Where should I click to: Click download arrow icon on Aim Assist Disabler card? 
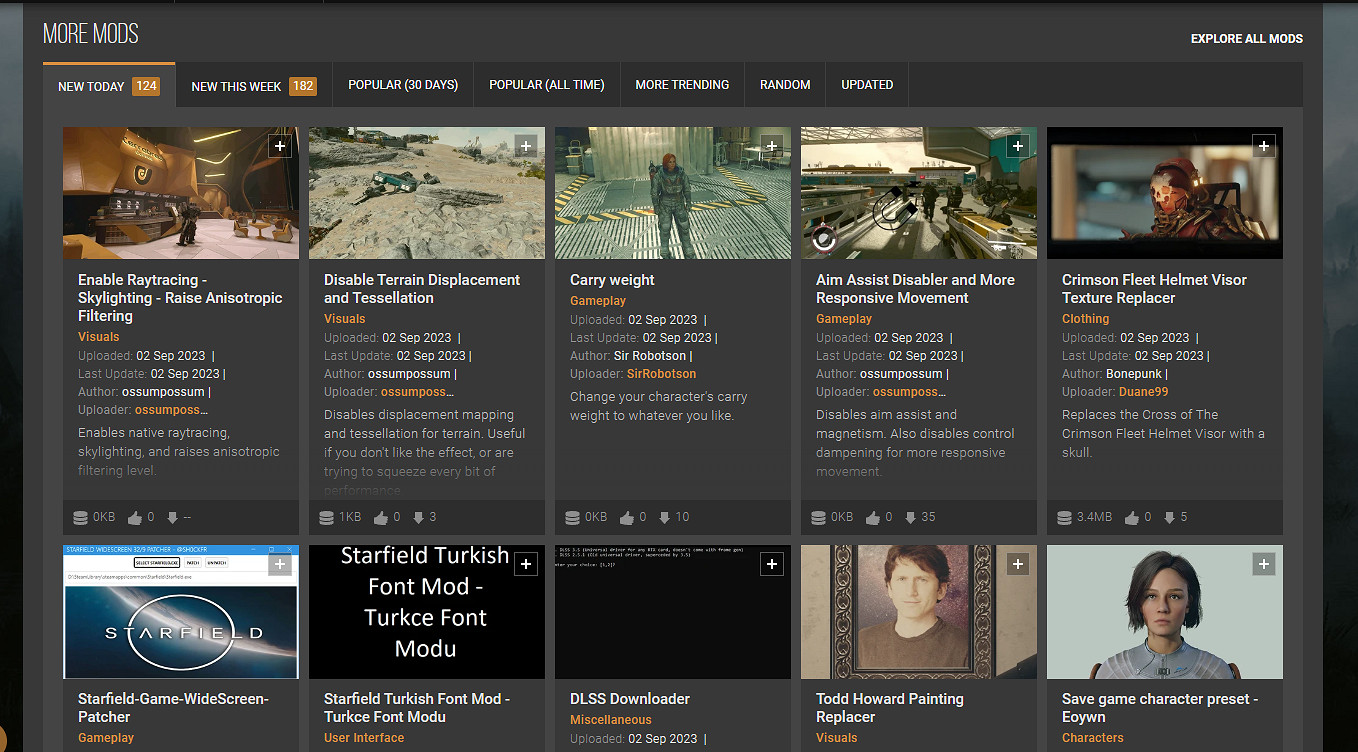pos(911,518)
